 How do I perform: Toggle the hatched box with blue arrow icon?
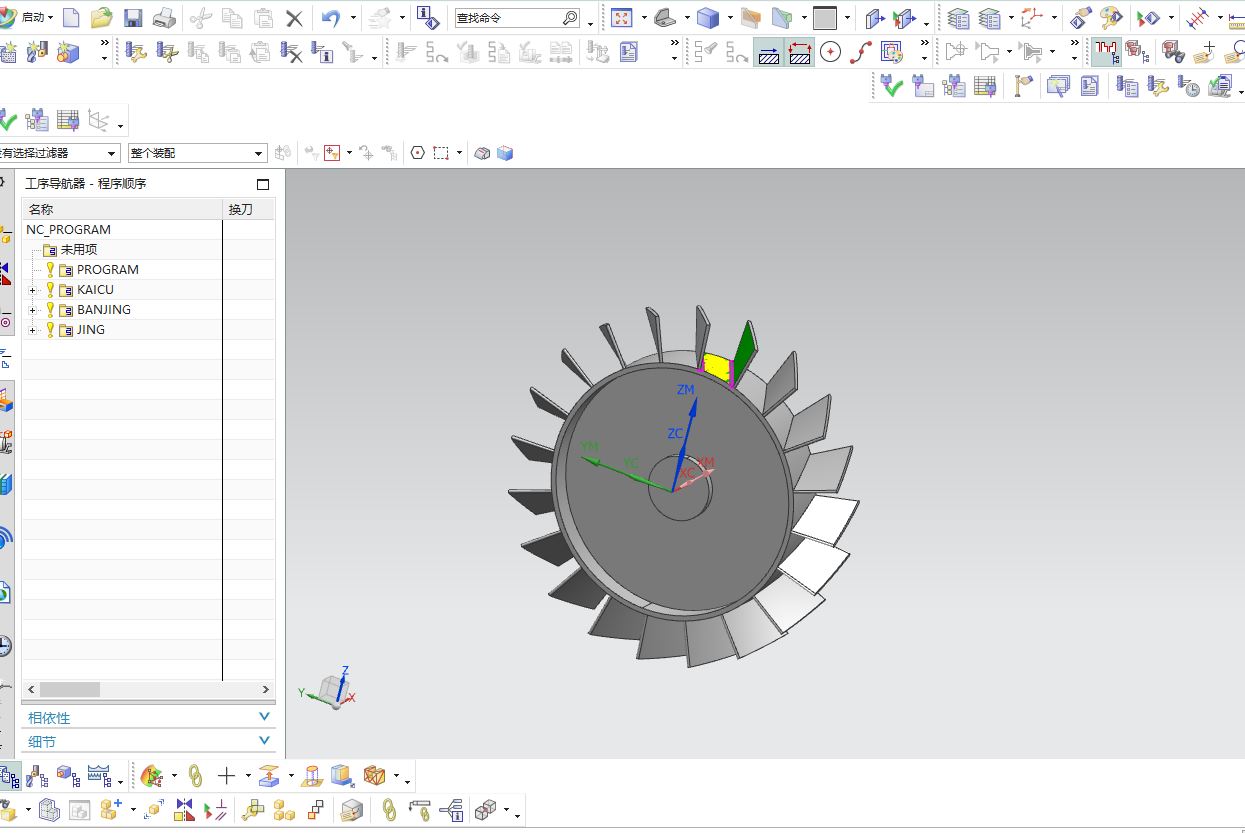[768, 52]
